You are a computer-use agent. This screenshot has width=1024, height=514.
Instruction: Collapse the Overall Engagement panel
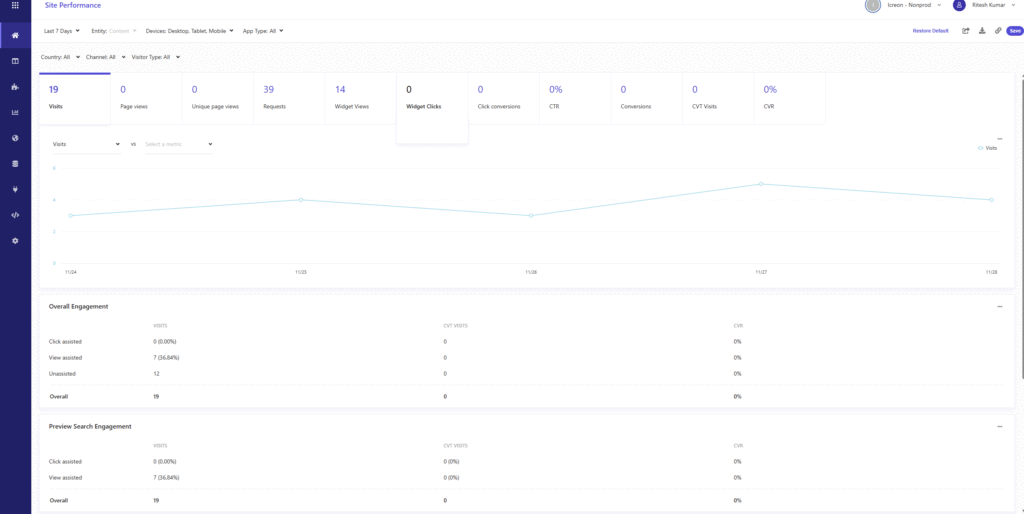tap(999, 307)
